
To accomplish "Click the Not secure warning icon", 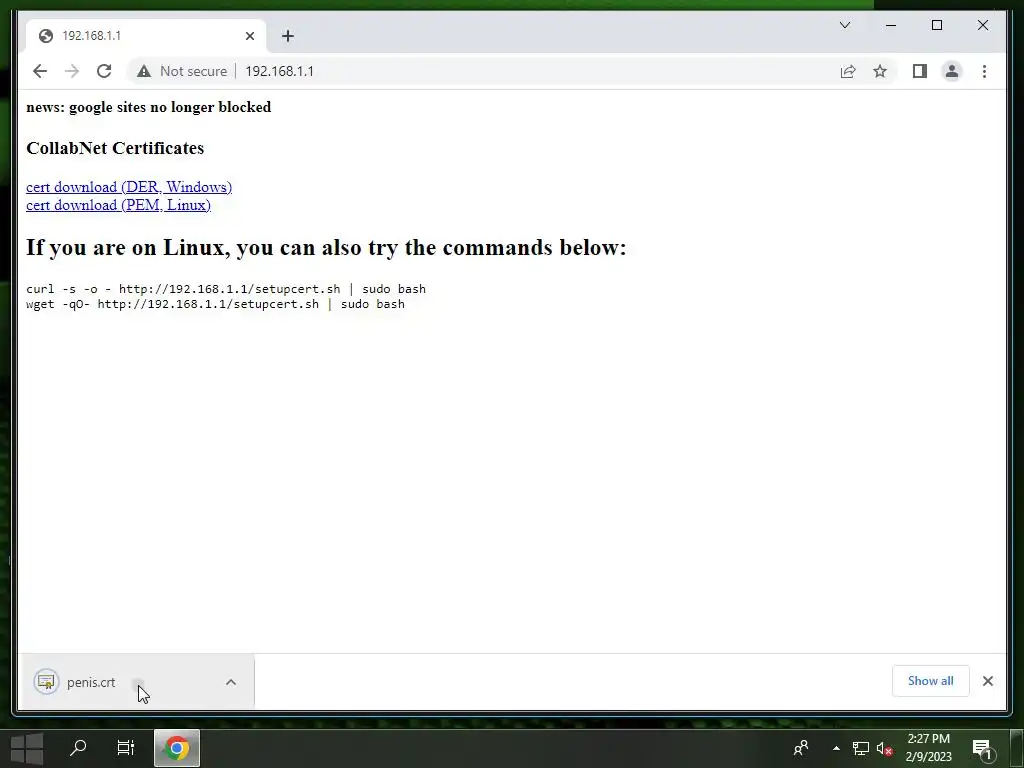I will (144, 71).
